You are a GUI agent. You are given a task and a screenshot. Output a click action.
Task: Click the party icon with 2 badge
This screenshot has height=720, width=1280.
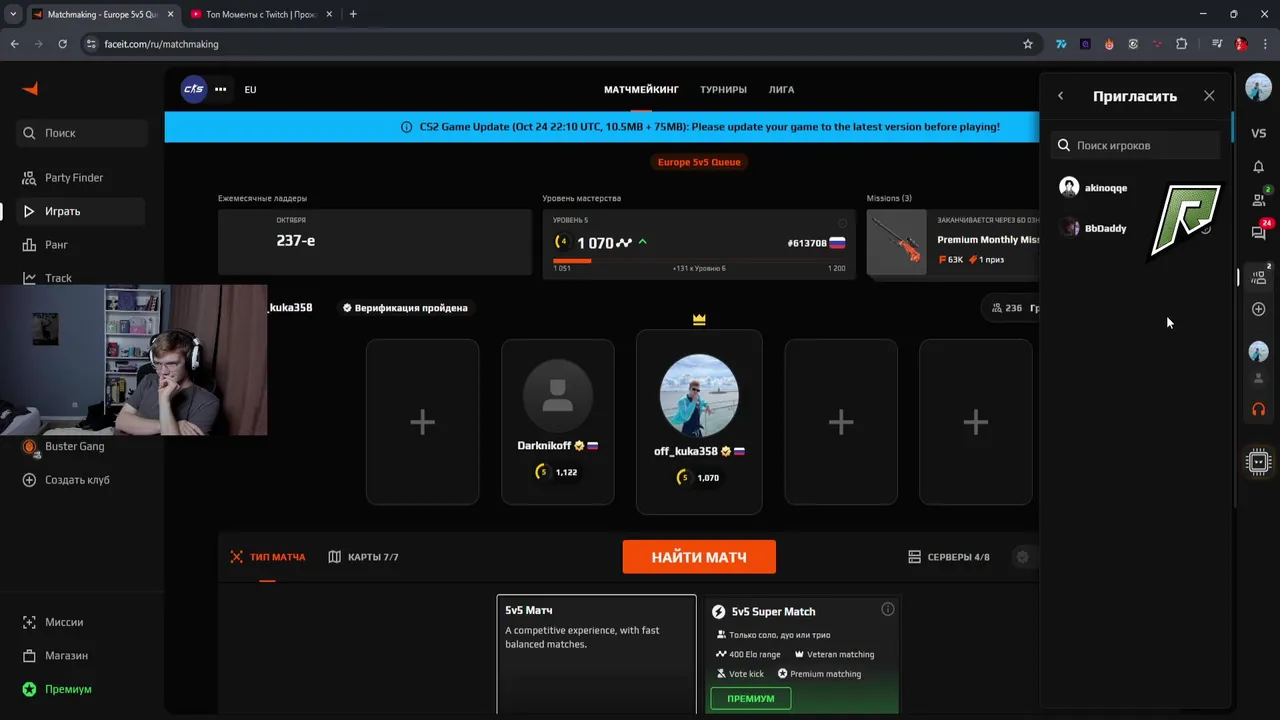click(1260, 276)
